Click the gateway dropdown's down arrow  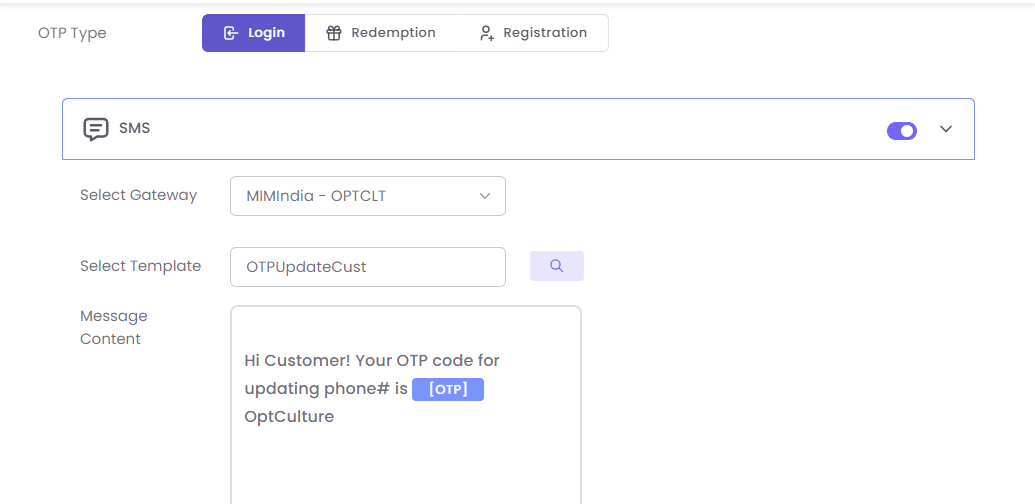(485, 196)
